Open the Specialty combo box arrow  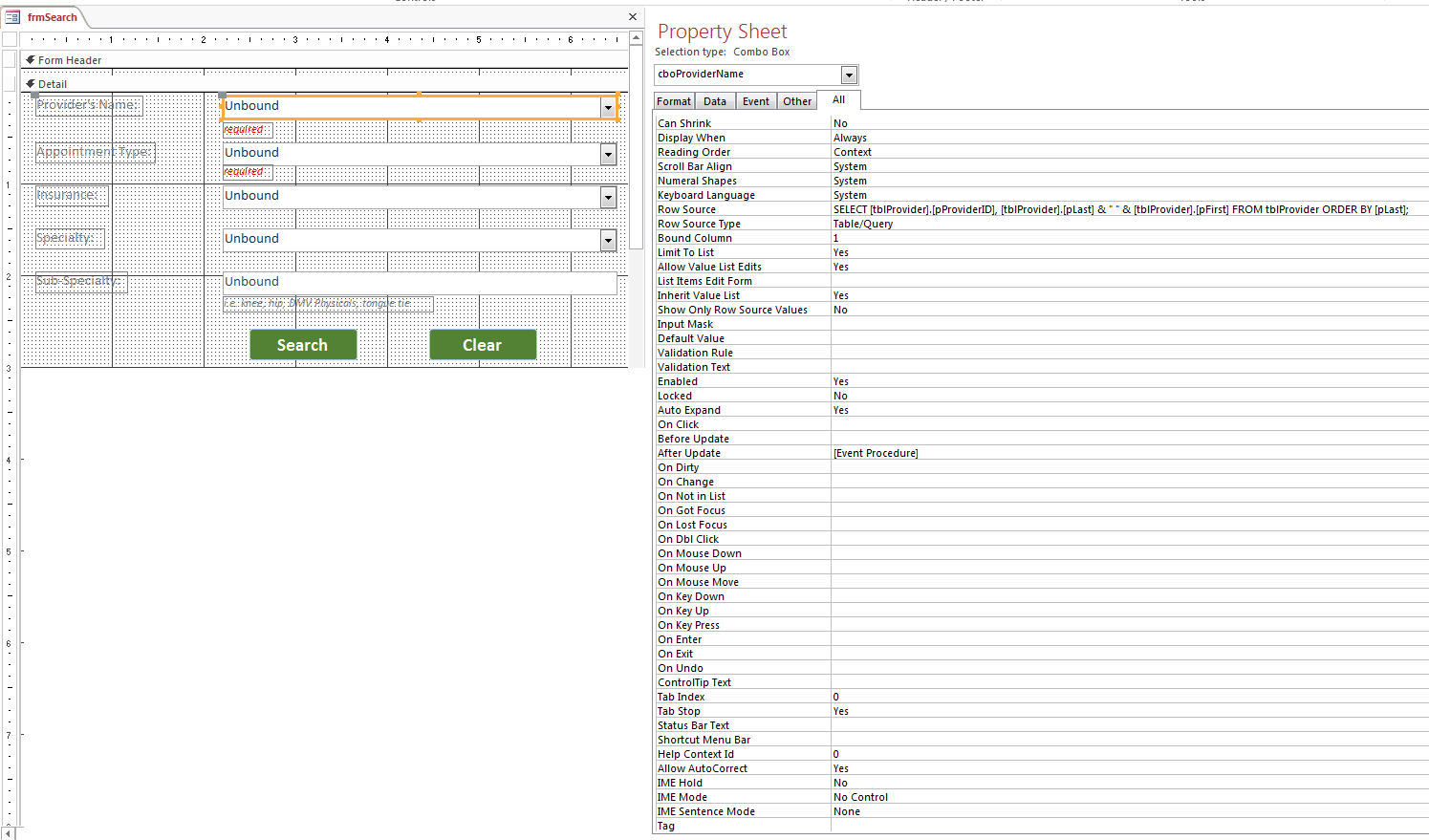pyautogui.click(x=608, y=240)
